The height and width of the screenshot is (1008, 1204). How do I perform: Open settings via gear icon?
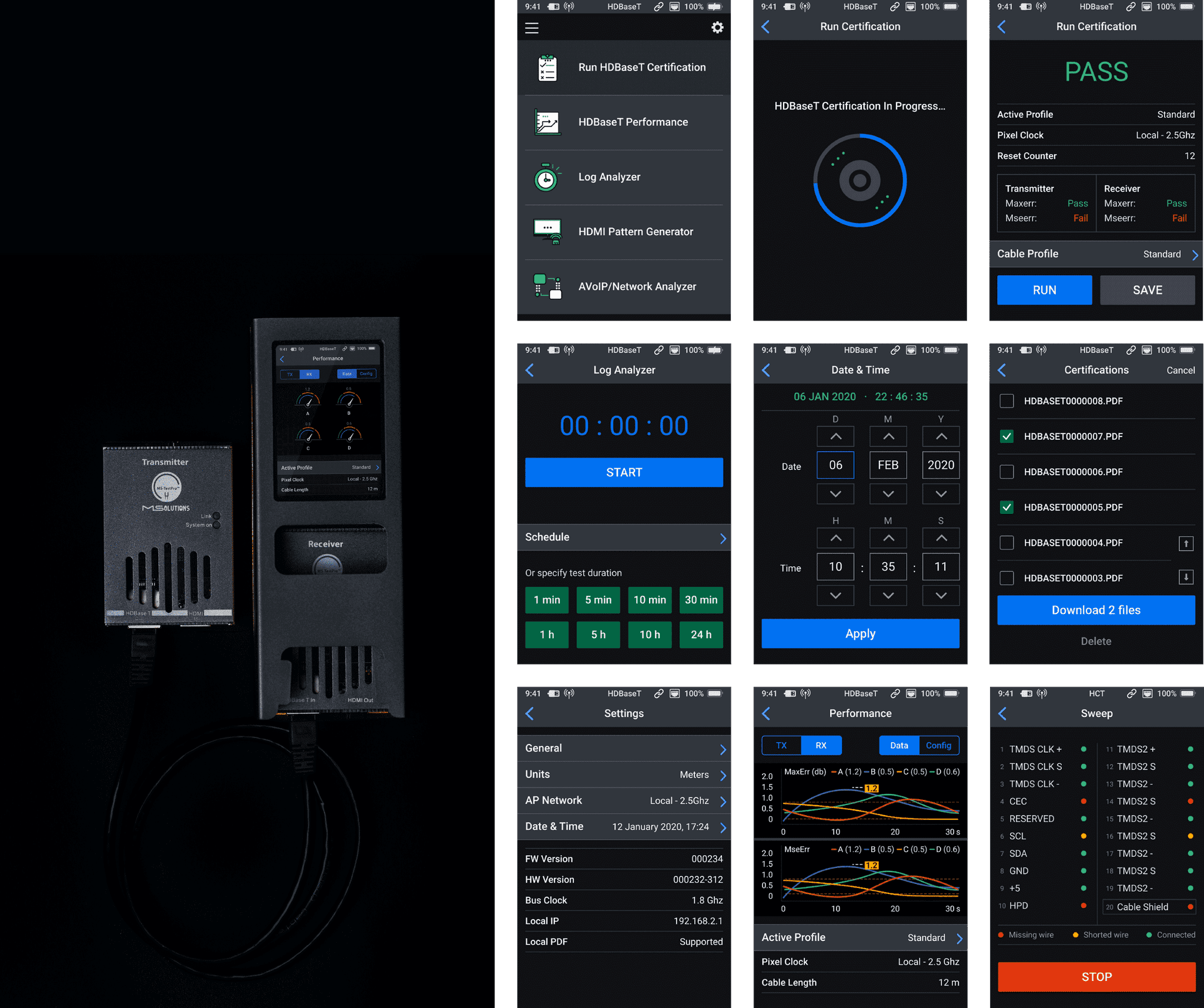point(717,28)
